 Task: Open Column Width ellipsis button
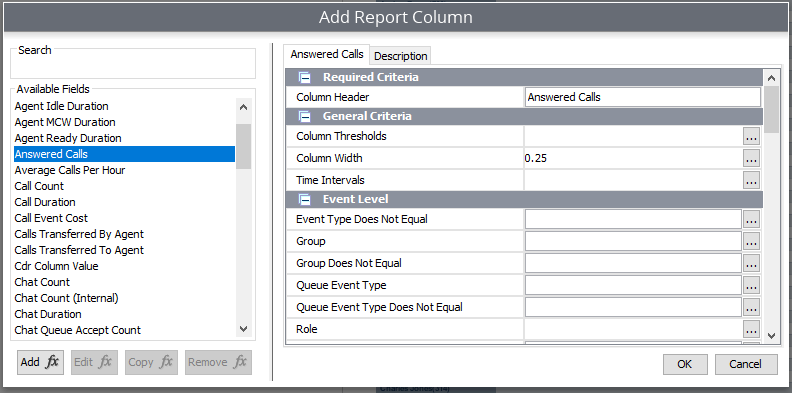coord(752,158)
